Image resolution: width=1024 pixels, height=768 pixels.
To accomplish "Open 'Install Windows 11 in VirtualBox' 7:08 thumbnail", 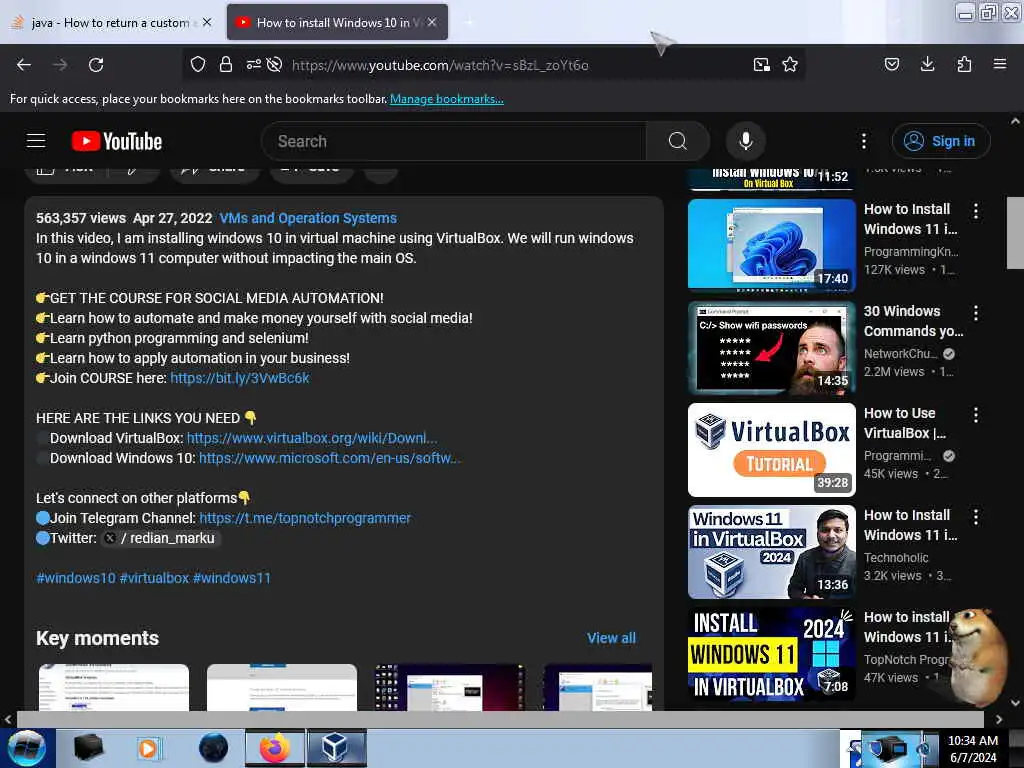I will click(x=771, y=654).
